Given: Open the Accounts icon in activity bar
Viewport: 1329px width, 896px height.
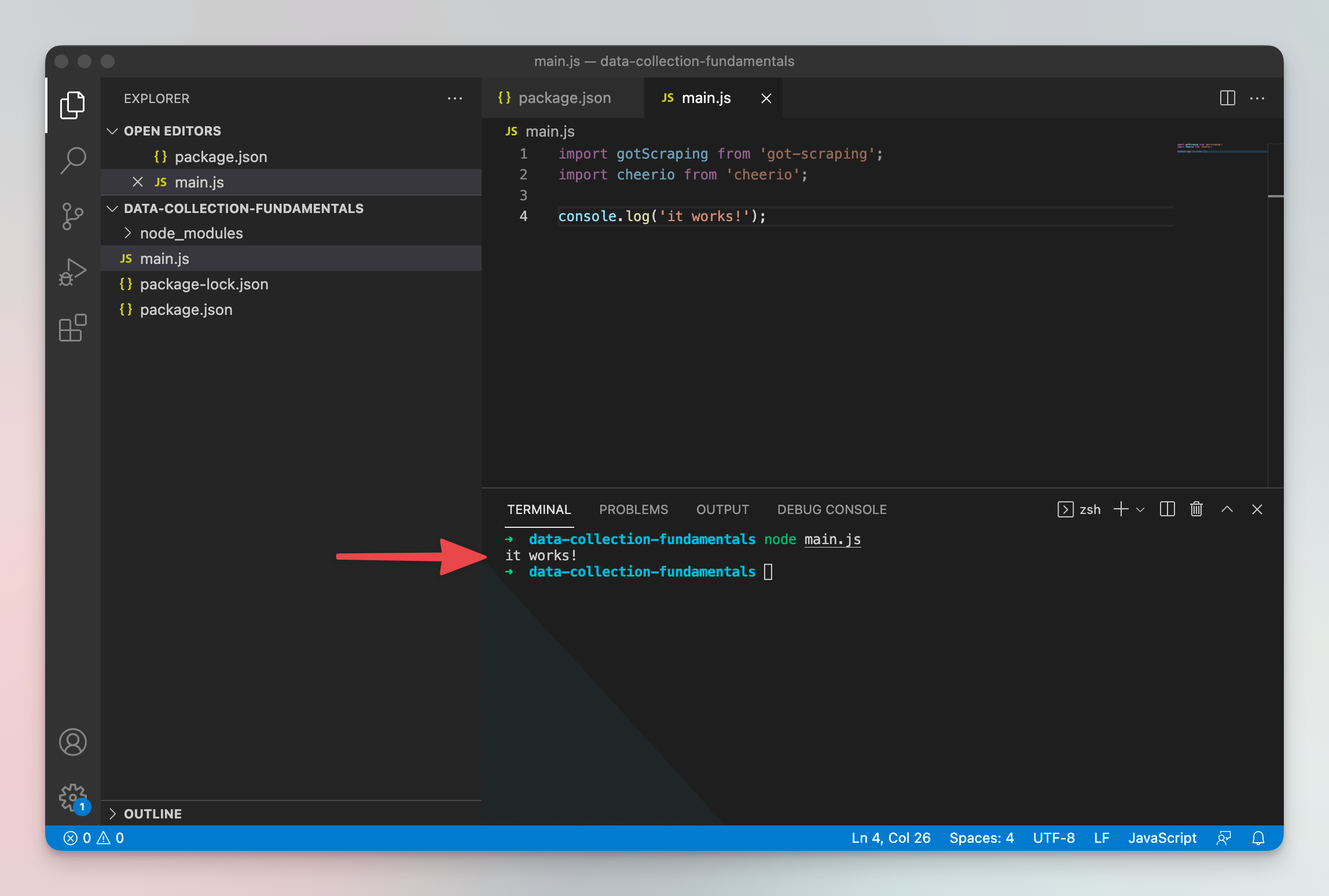Looking at the screenshot, I should [73, 741].
